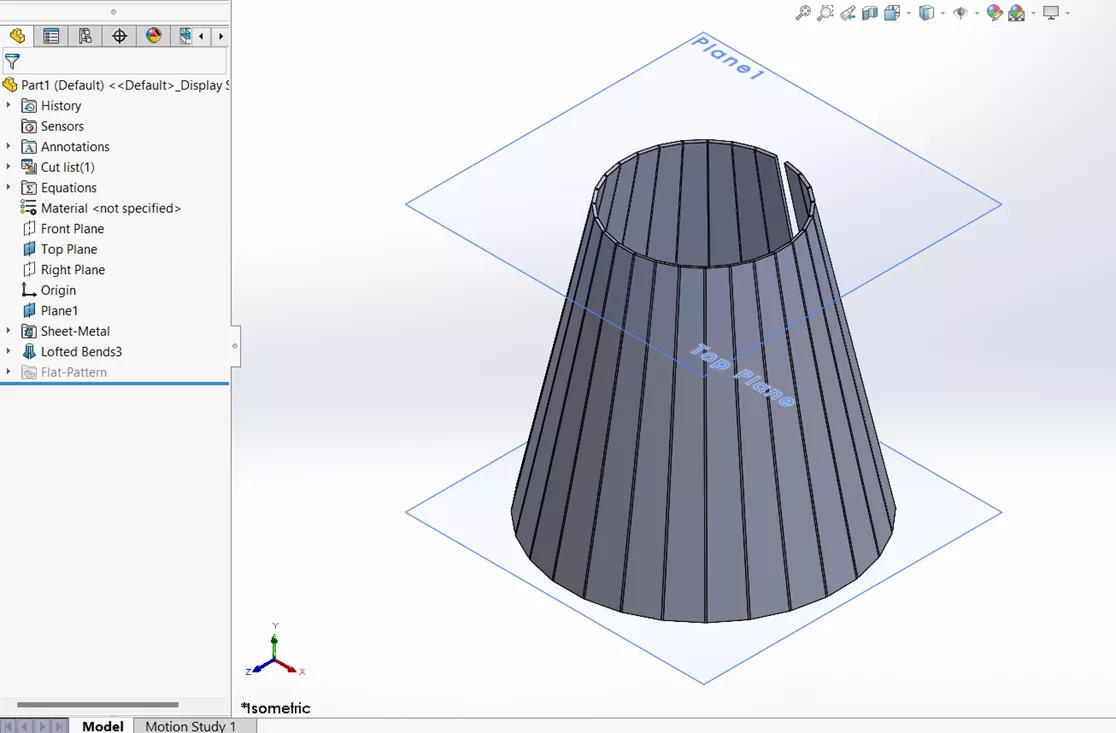
Task: Click the Plane1 label in the viewport
Action: coord(728,57)
